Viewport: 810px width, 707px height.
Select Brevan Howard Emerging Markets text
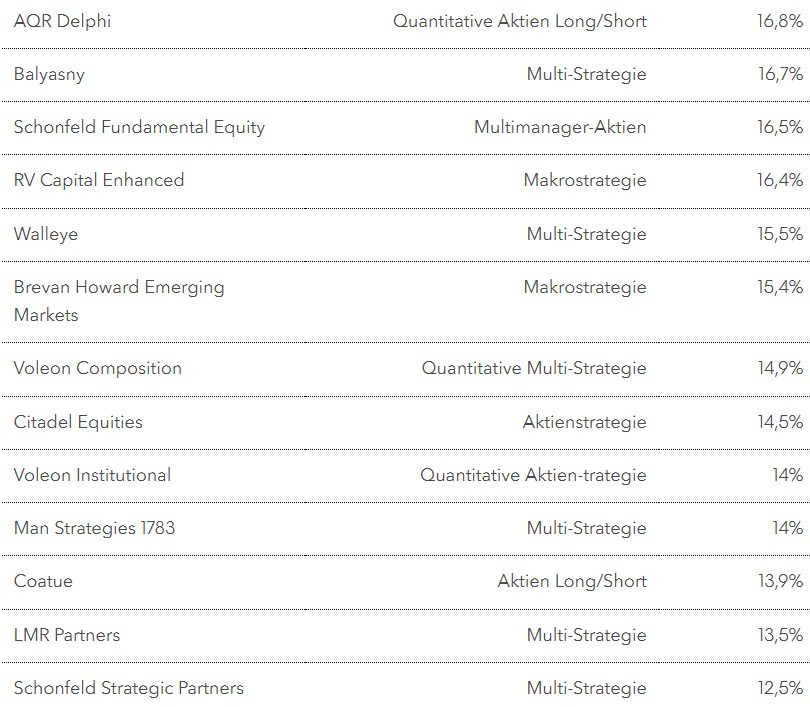[x=119, y=300]
